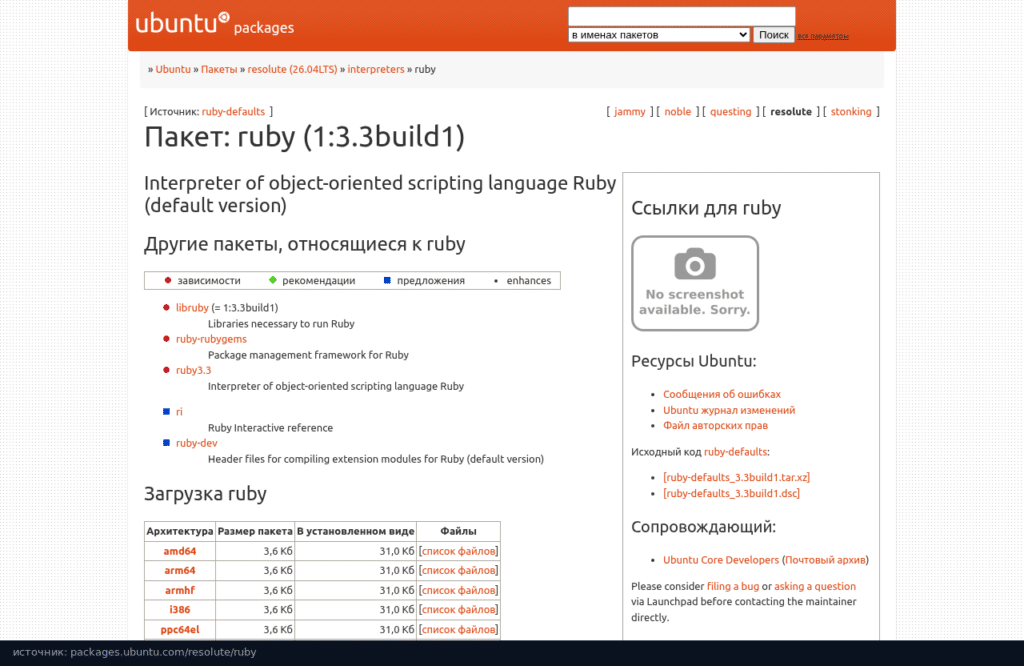
Task: Click the 'Ruby Interactive reference' description
Action: point(270,428)
